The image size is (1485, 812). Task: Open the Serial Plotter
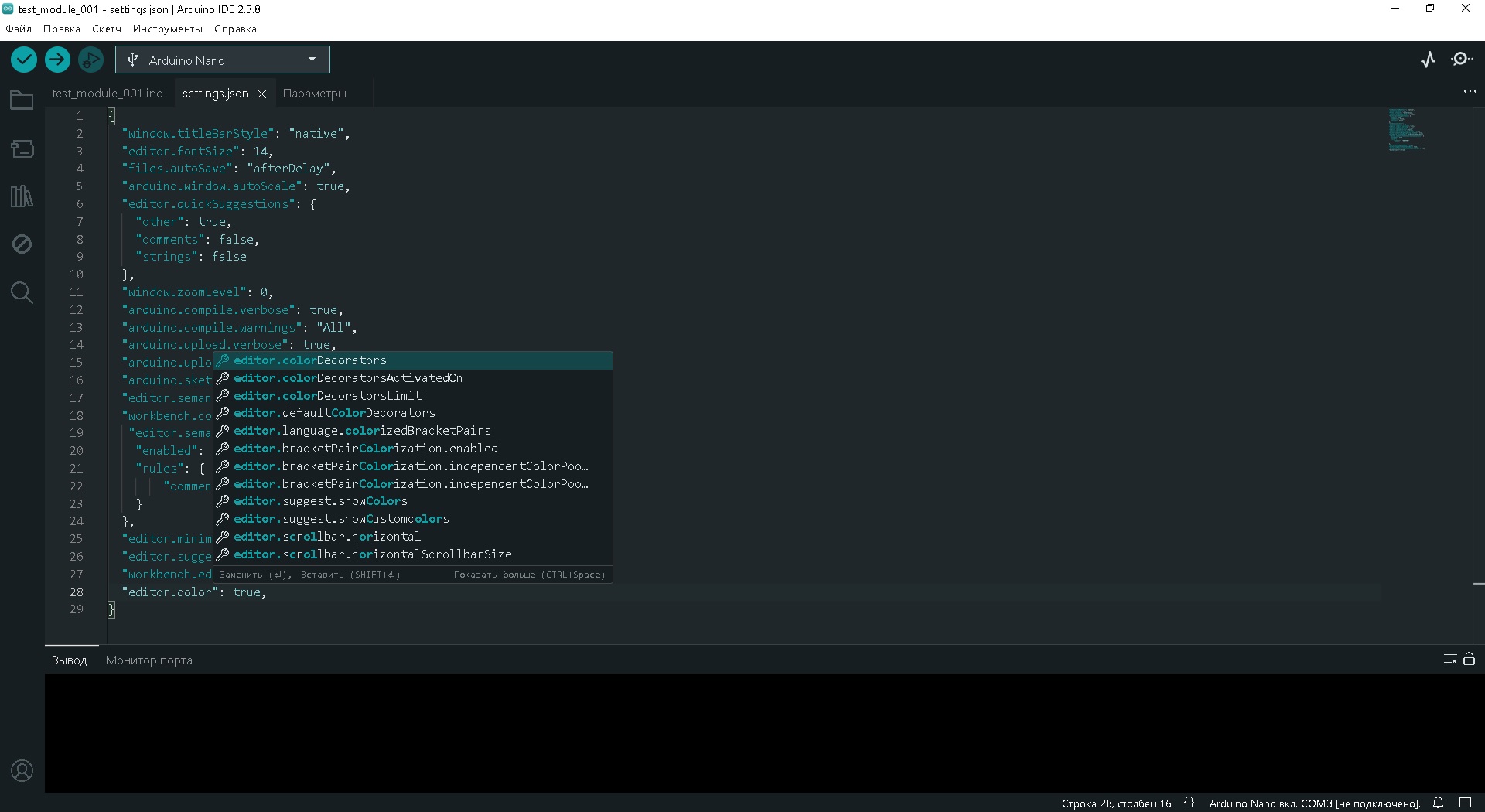(1428, 59)
